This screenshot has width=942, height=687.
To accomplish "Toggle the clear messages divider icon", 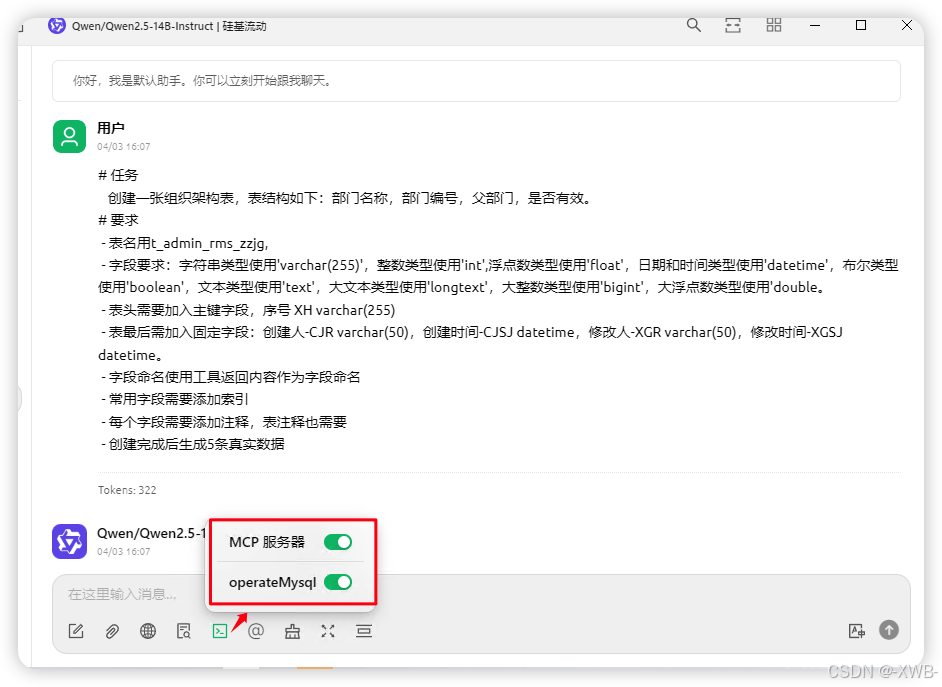I will coord(364,631).
